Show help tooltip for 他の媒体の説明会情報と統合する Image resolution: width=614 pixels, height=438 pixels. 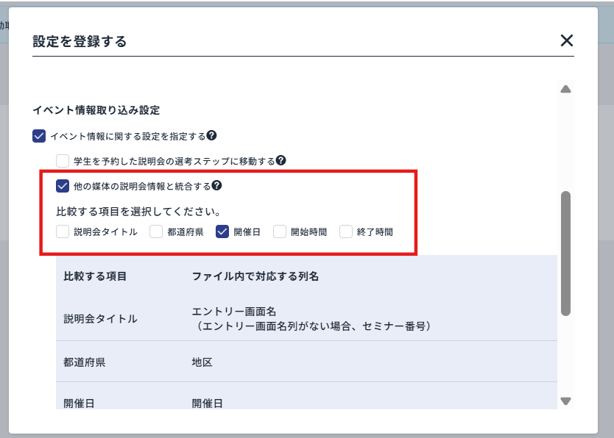217,186
